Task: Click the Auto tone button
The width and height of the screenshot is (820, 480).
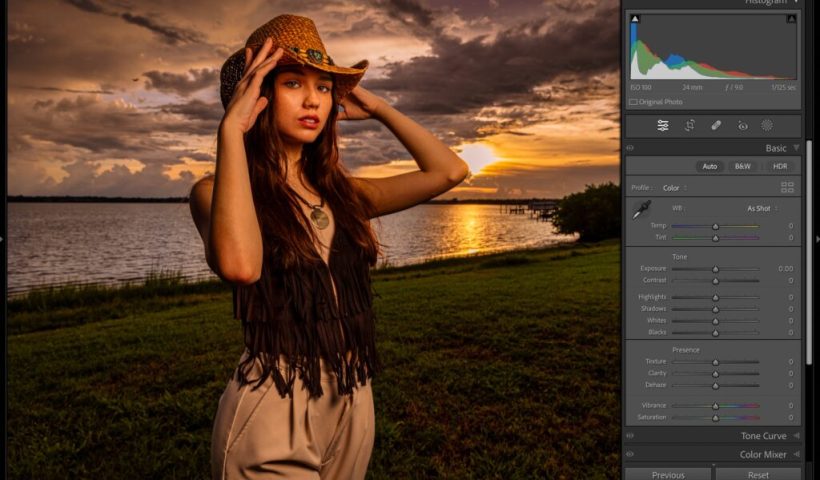Action: tap(709, 166)
